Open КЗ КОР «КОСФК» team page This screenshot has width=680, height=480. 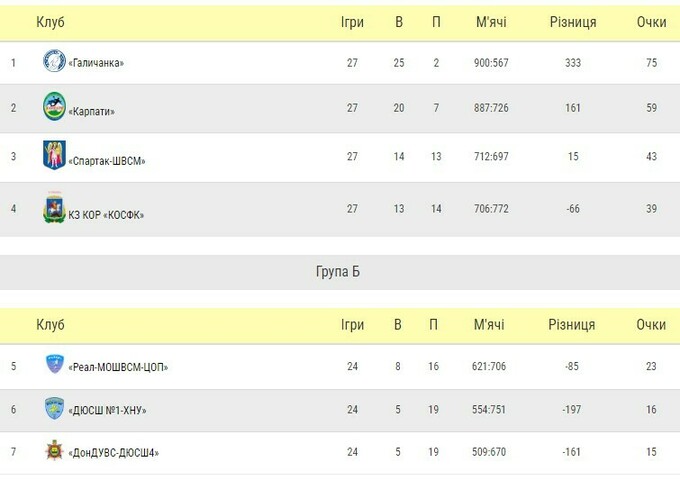pos(107,214)
